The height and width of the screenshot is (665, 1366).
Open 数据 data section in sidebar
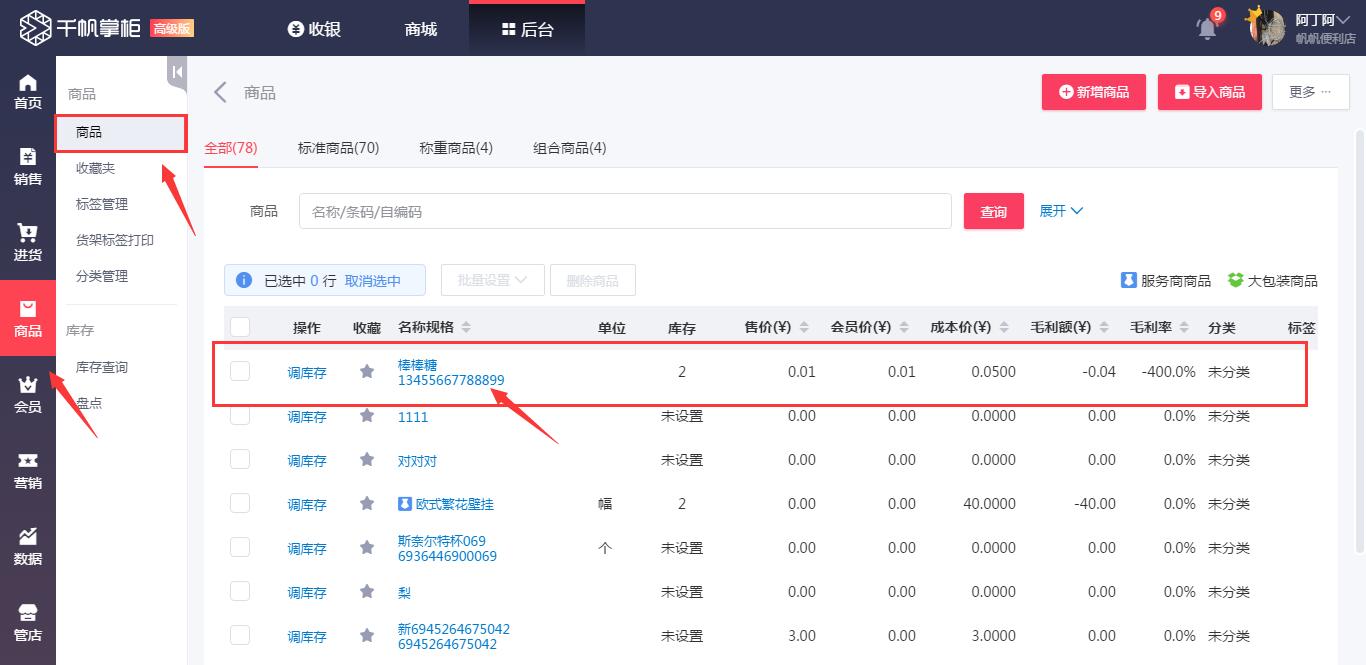point(28,547)
